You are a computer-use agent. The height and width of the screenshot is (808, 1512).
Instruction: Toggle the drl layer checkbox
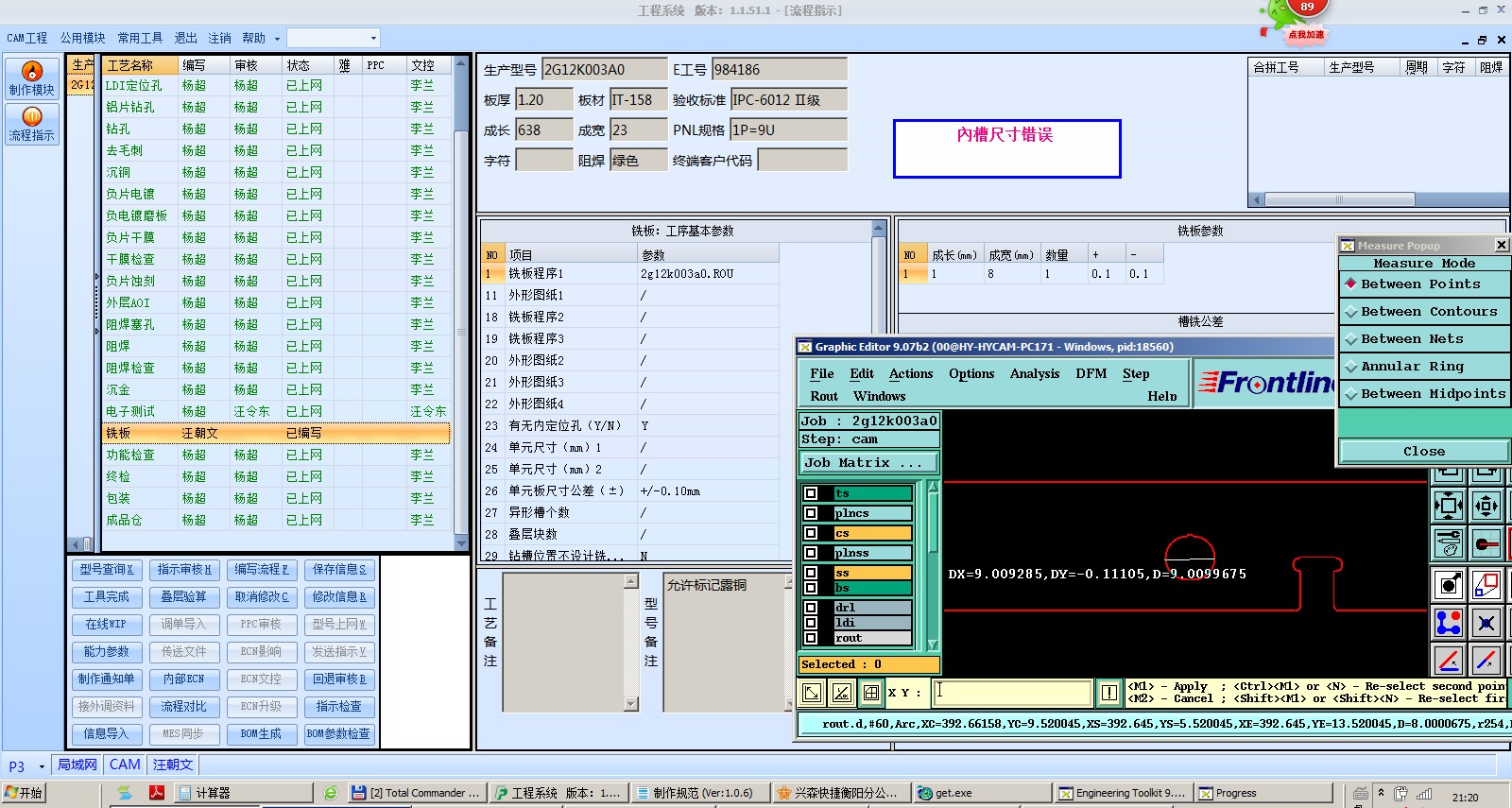[x=811, y=608]
